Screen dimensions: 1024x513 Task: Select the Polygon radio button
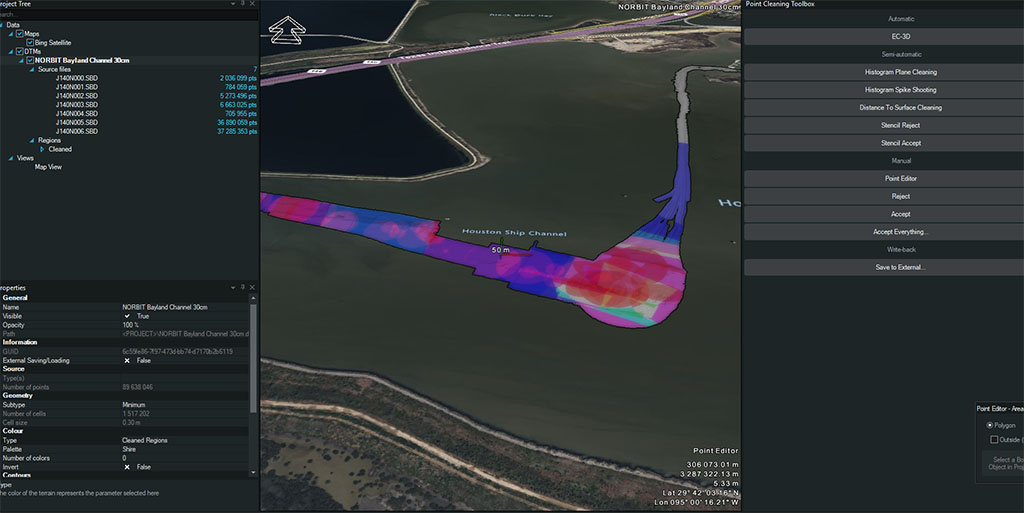click(x=990, y=425)
